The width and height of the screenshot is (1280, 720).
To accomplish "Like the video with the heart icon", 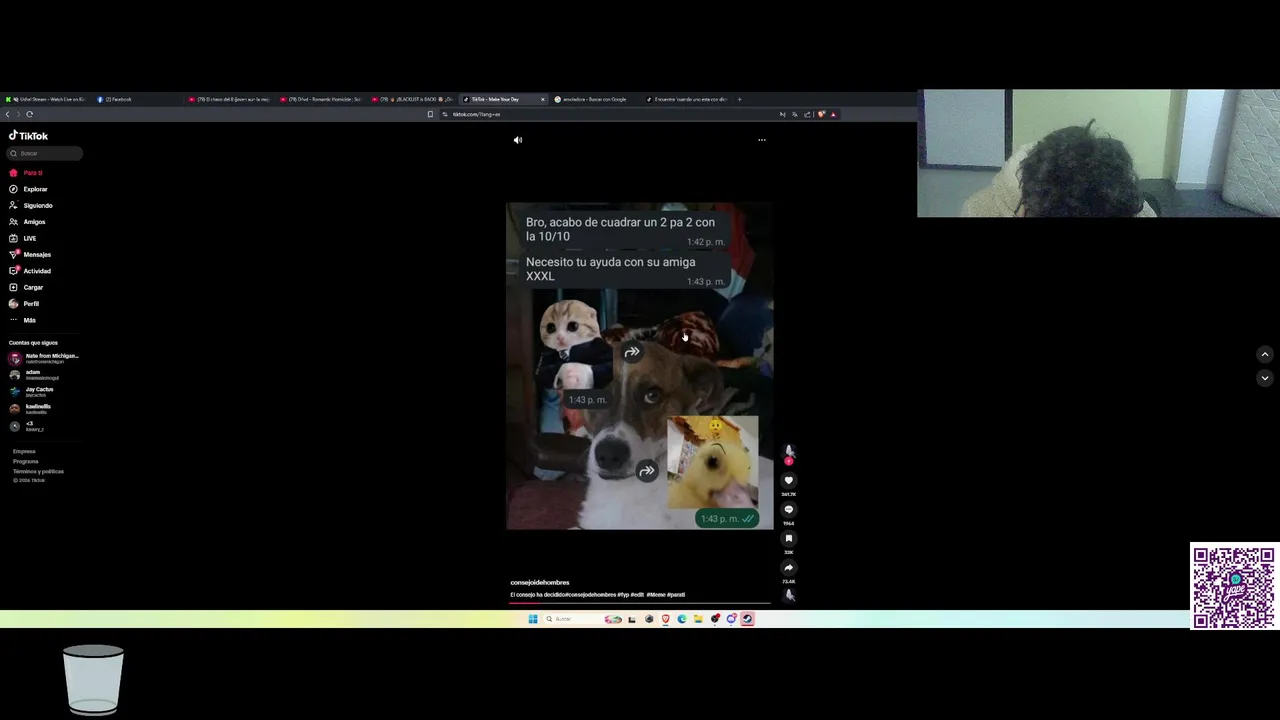I will click(788, 481).
